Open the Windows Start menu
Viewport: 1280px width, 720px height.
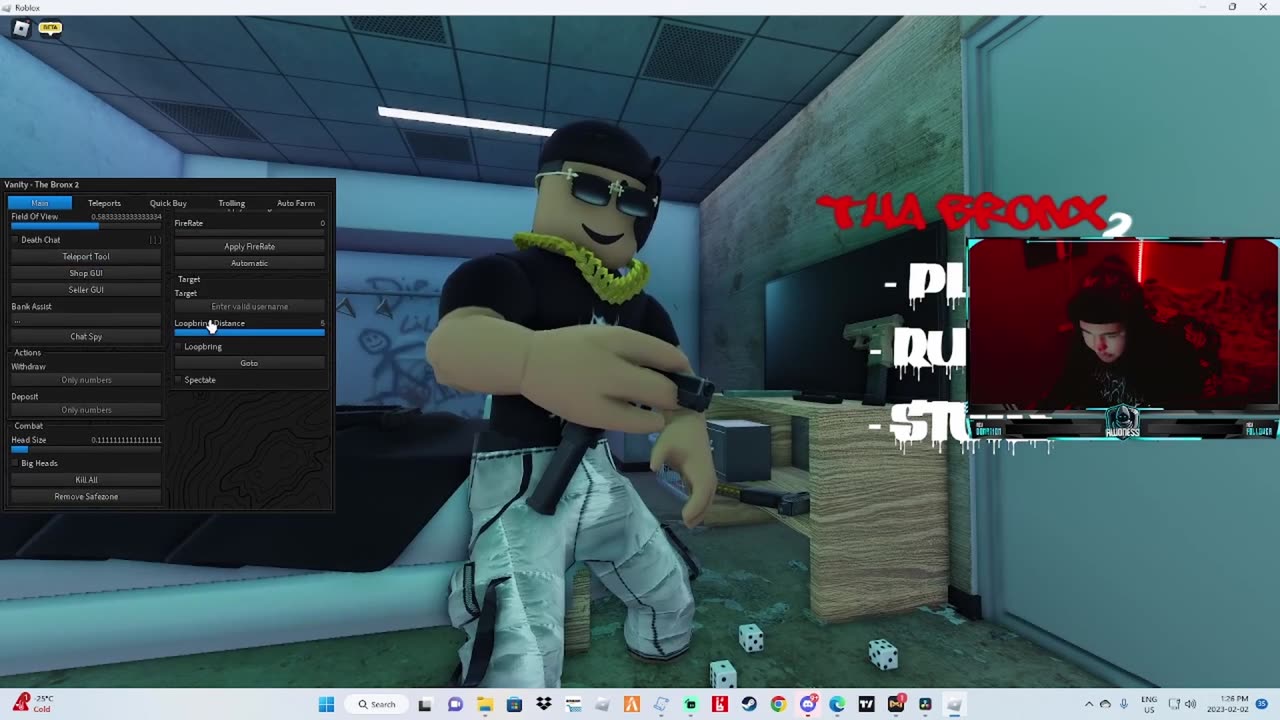tap(326, 705)
